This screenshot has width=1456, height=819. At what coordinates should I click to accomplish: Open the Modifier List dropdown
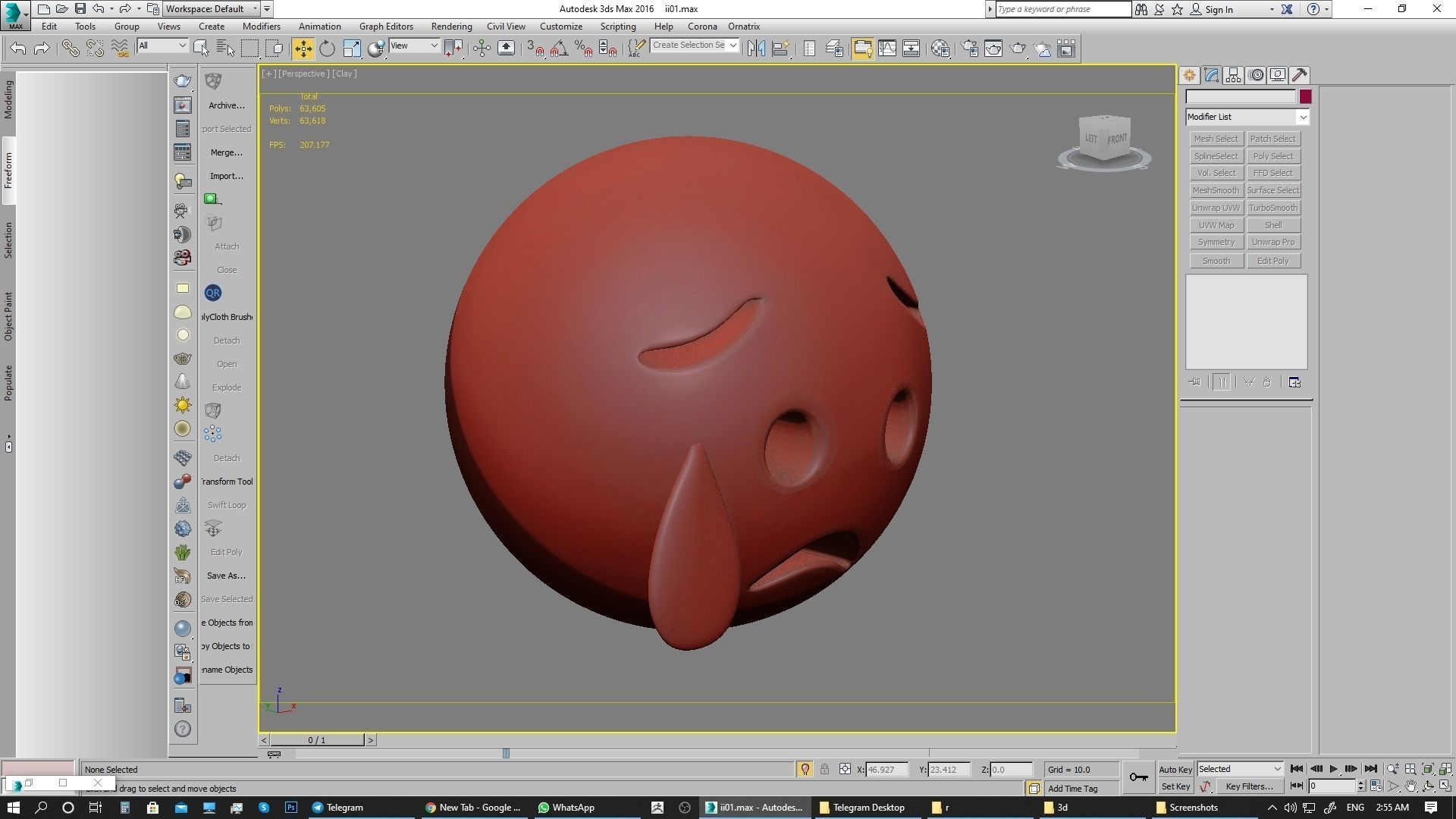point(1247,117)
